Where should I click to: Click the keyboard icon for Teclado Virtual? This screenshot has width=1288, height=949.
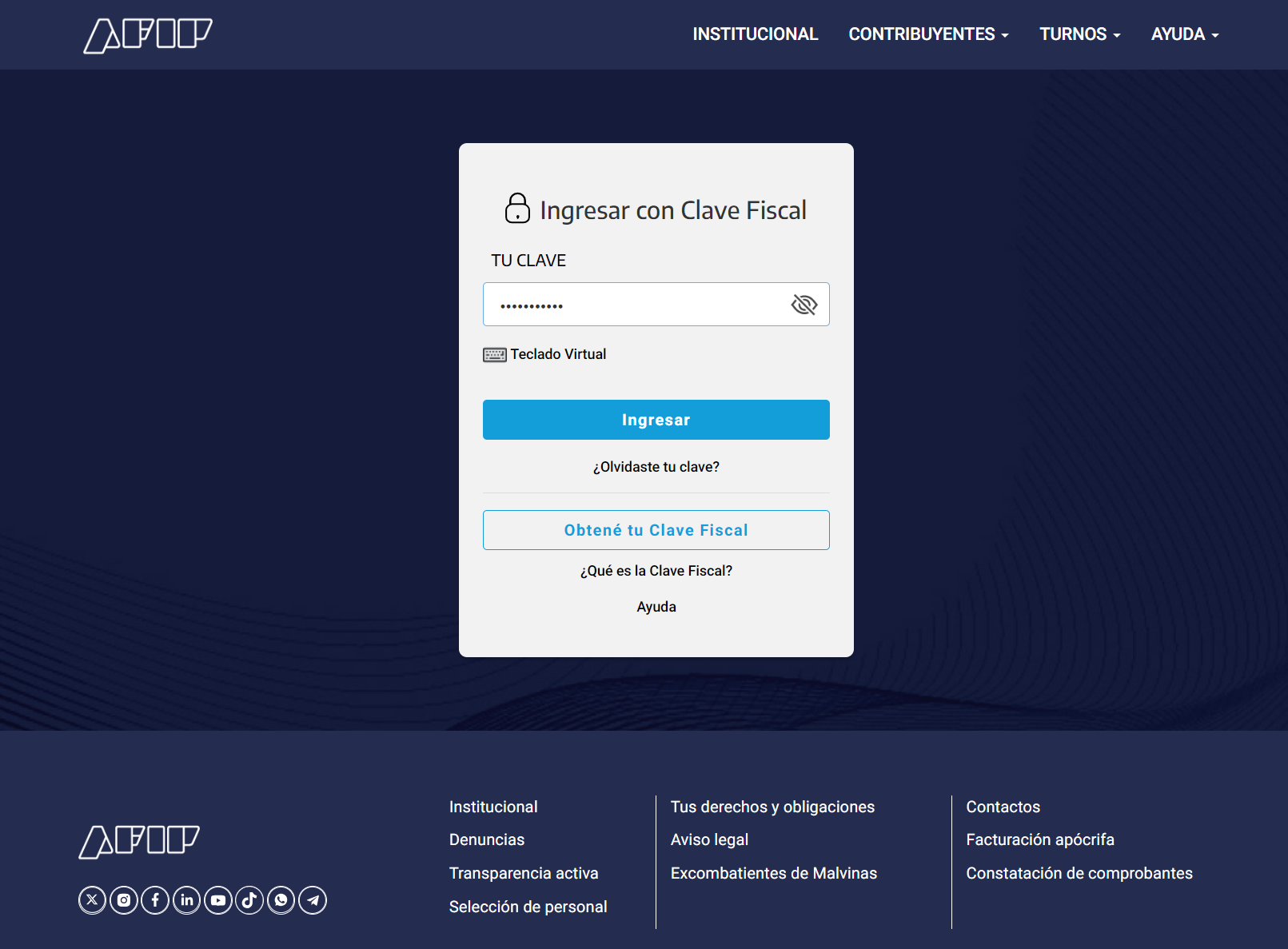pos(495,355)
